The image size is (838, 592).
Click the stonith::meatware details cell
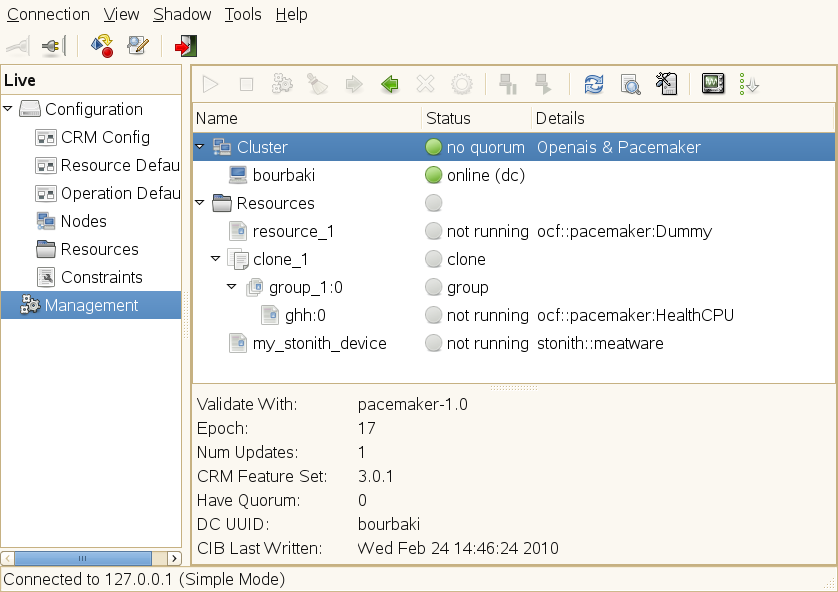coord(600,343)
